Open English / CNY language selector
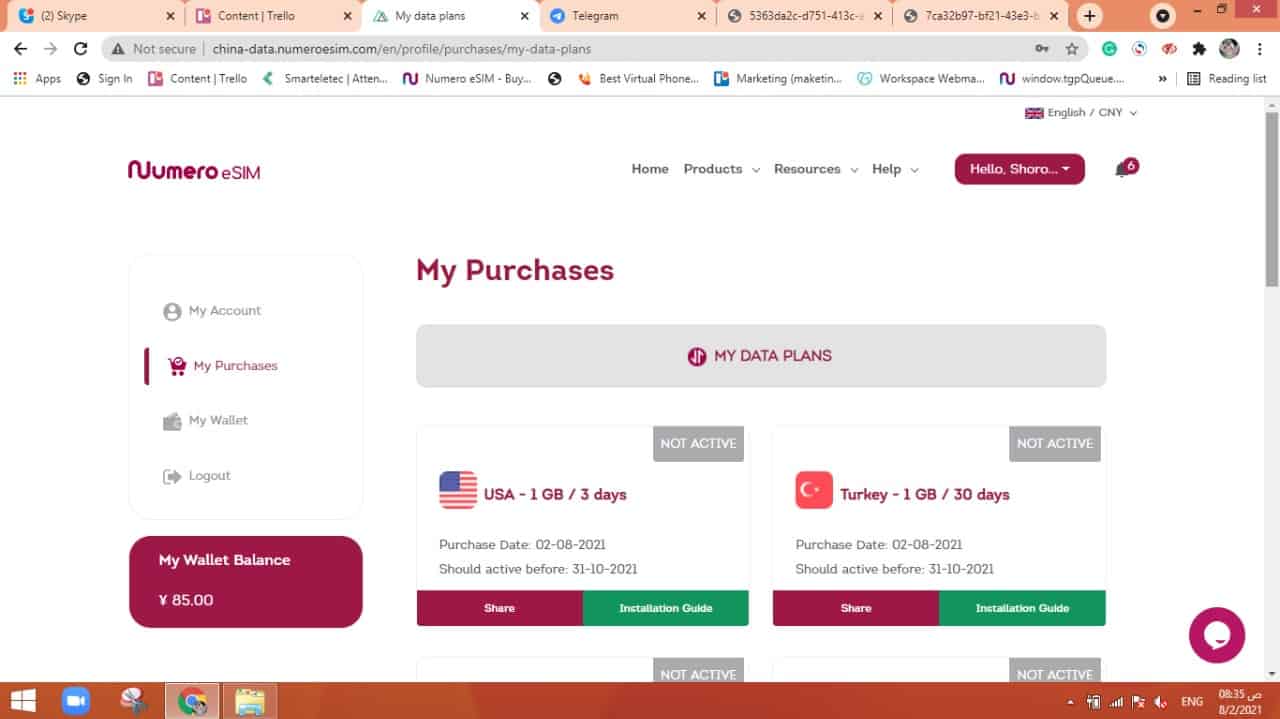This screenshot has height=719, width=1280. point(1081,113)
